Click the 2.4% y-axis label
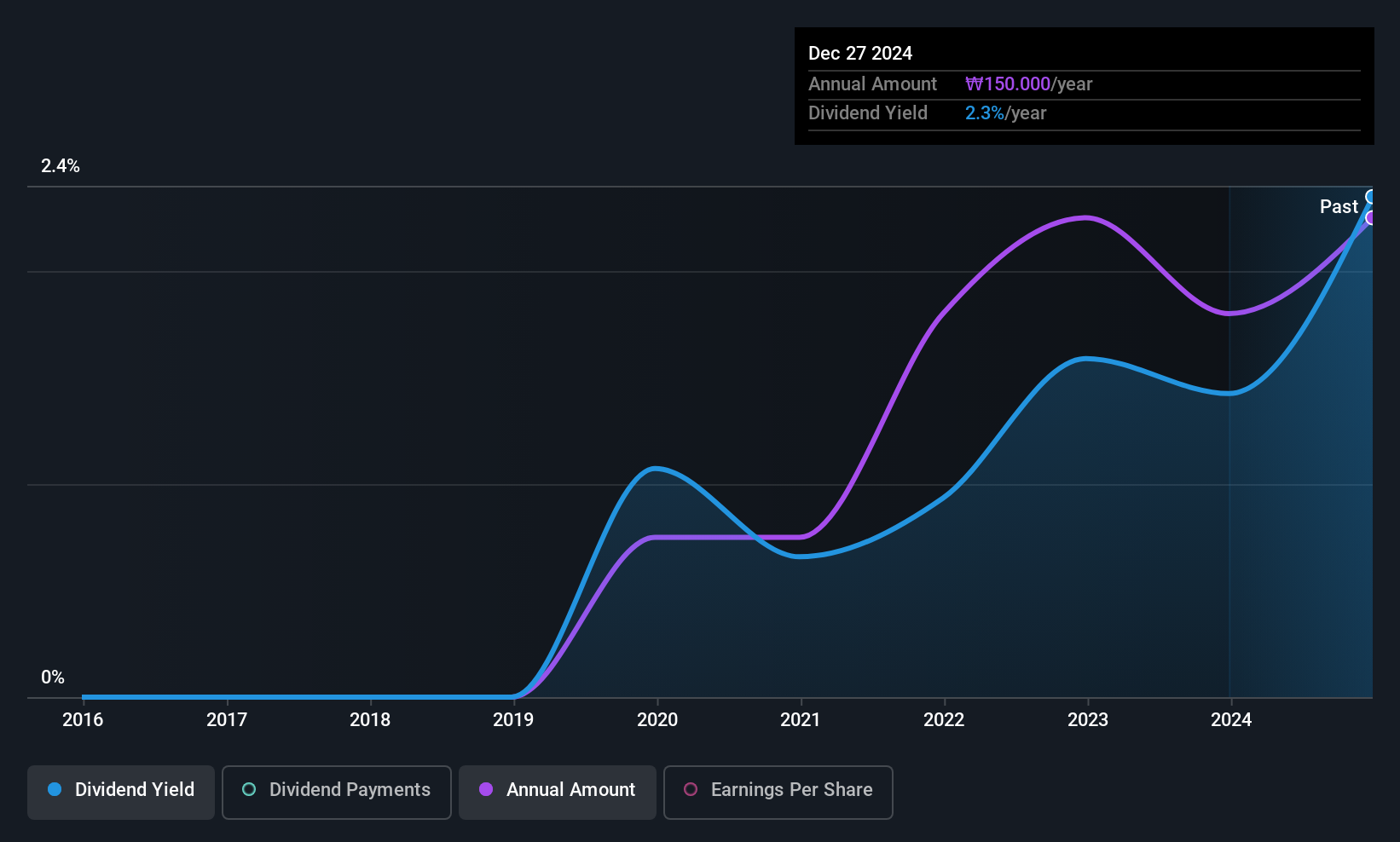Viewport: 1400px width, 842px height. 61,166
